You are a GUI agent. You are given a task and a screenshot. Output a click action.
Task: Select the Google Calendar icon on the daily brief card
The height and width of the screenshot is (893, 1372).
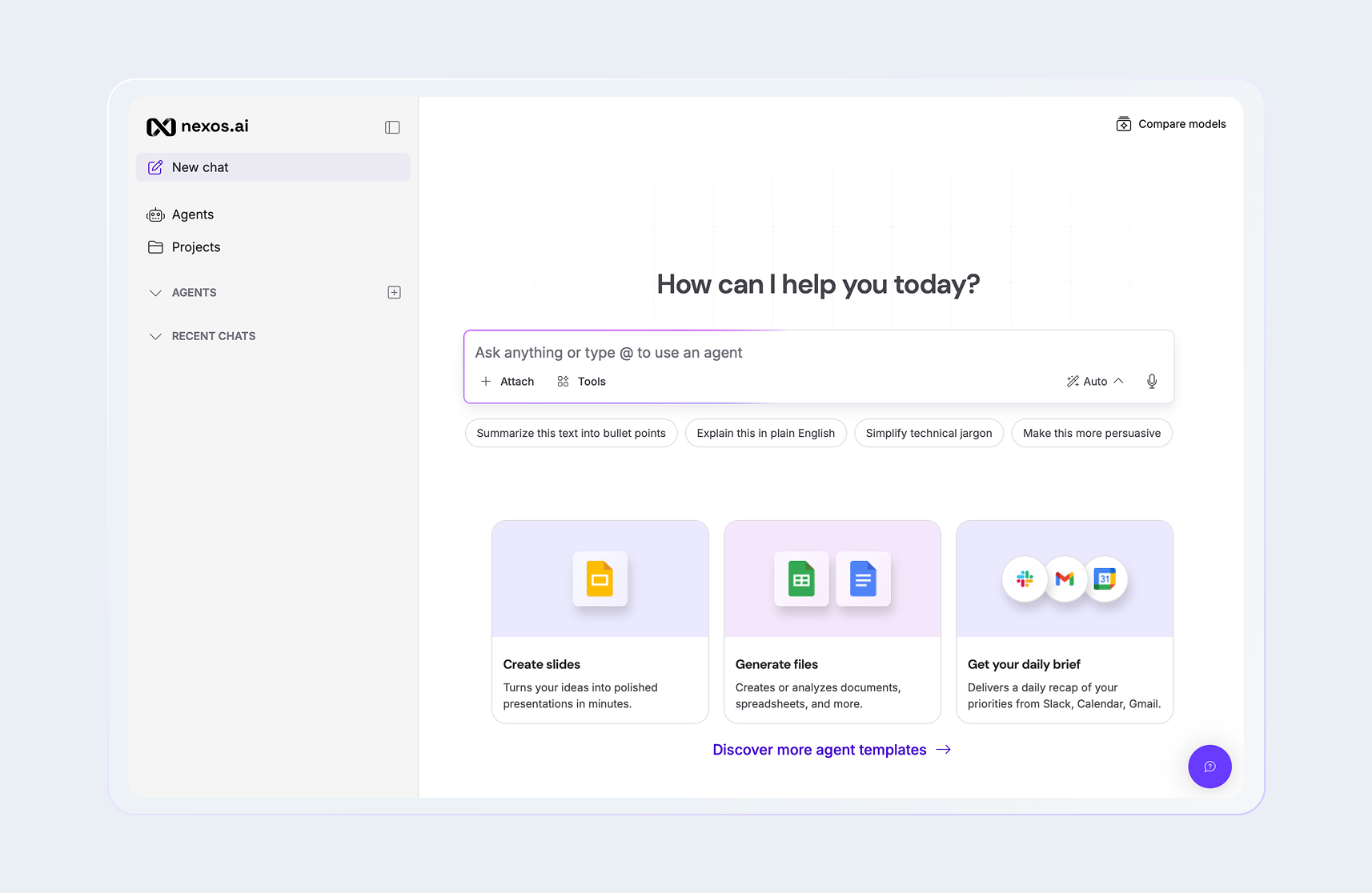(1105, 579)
